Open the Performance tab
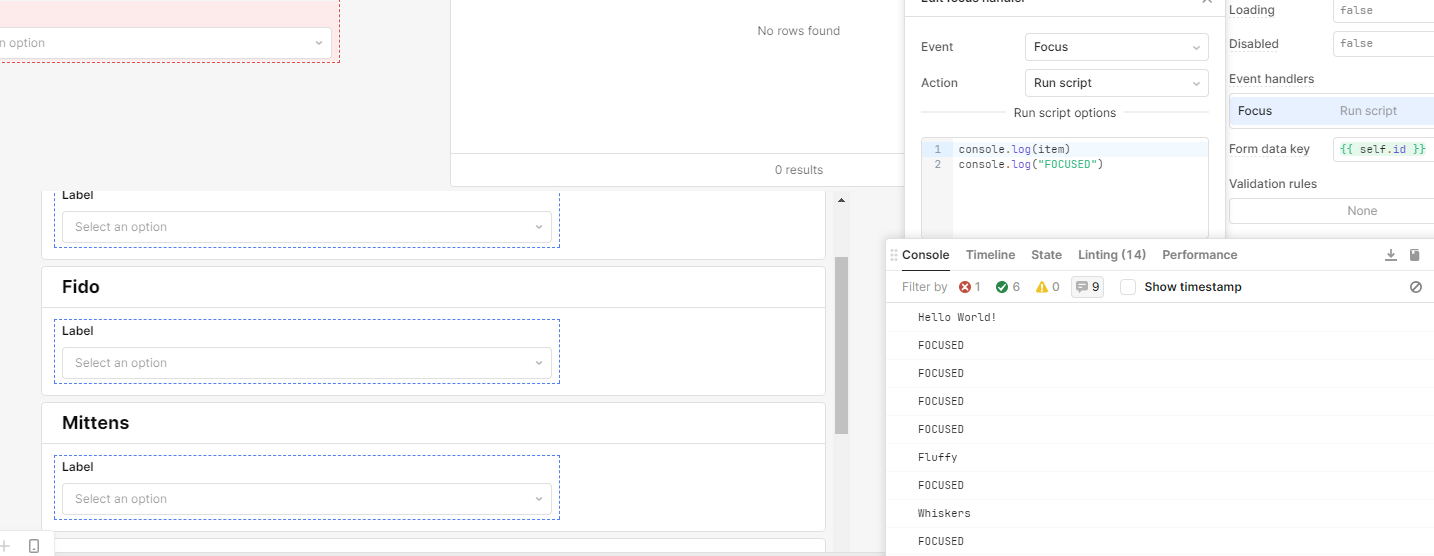1434x556 pixels. [1199, 255]
